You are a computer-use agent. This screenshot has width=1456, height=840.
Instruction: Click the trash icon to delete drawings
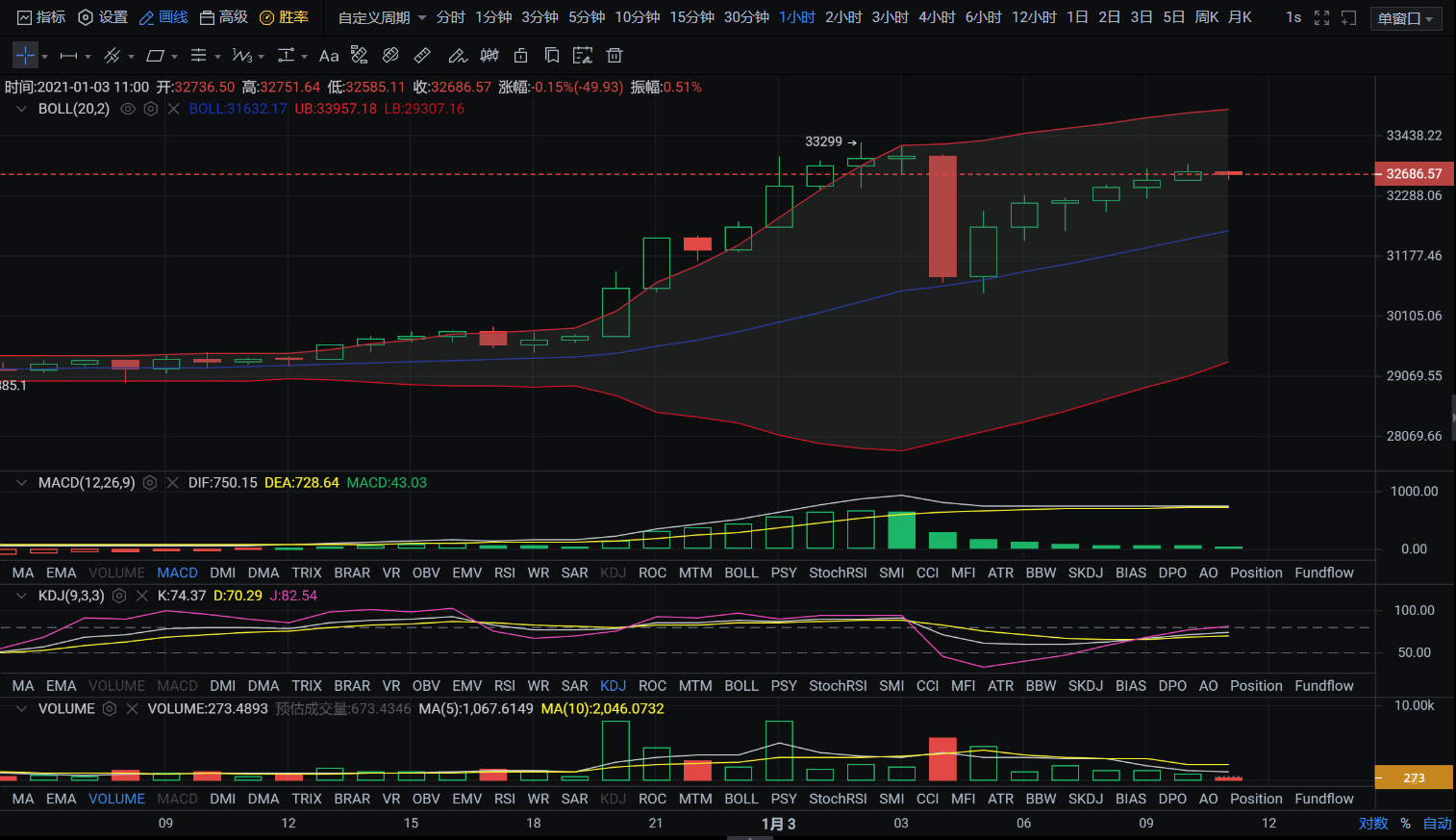[x=615, y=56]
